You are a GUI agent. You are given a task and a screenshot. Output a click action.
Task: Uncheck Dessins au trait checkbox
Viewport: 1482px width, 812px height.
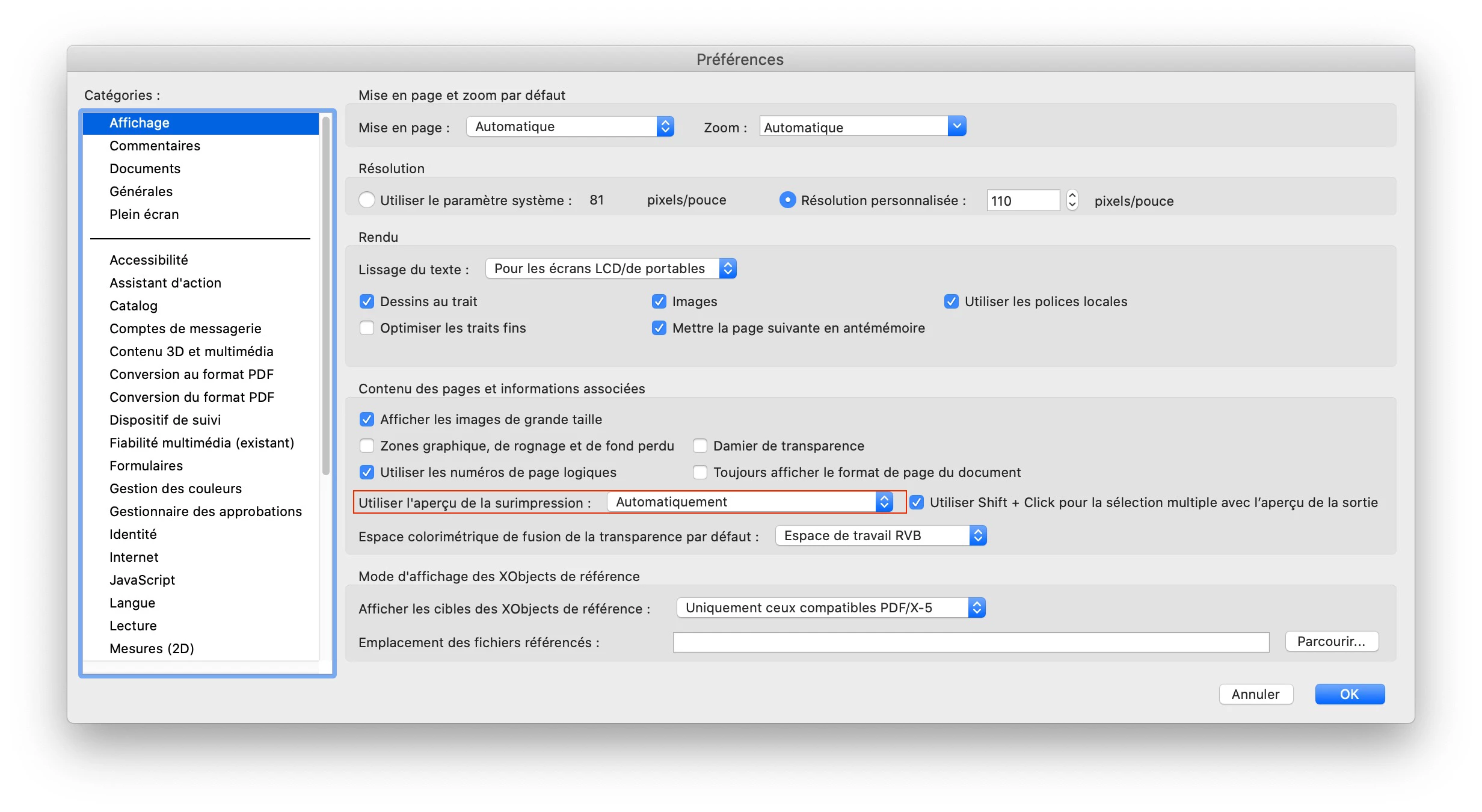(367, 301)
